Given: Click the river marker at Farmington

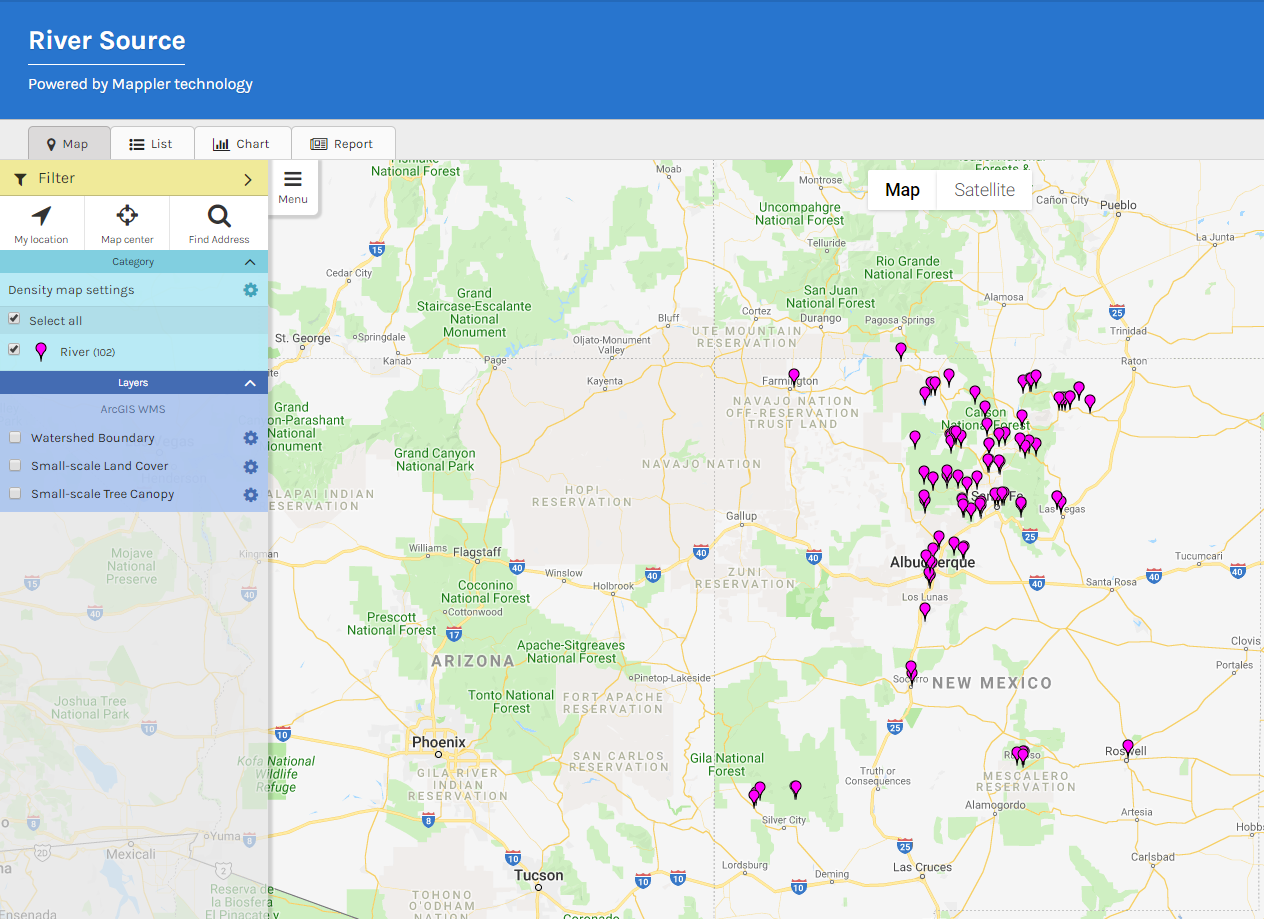Looking at the screenshot, I should coord(794,377).
